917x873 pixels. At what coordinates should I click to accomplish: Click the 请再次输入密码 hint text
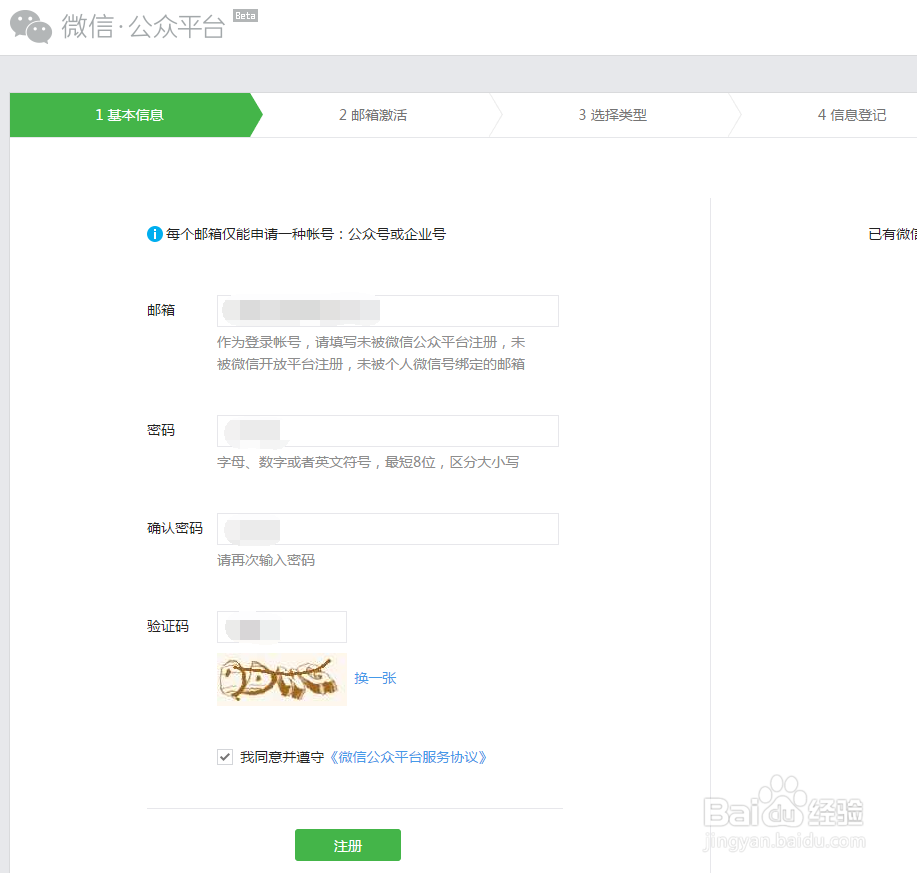click(x=266, y=560)
